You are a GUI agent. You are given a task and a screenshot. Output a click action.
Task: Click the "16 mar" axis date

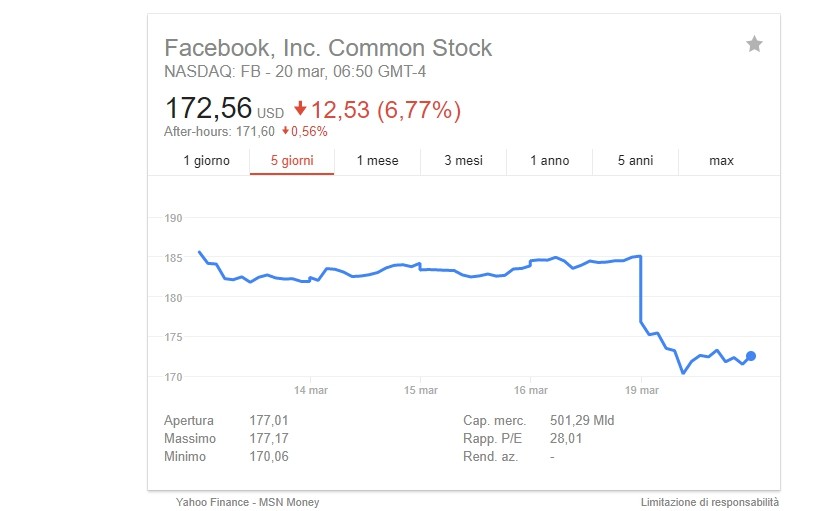(x=531, y=390)
